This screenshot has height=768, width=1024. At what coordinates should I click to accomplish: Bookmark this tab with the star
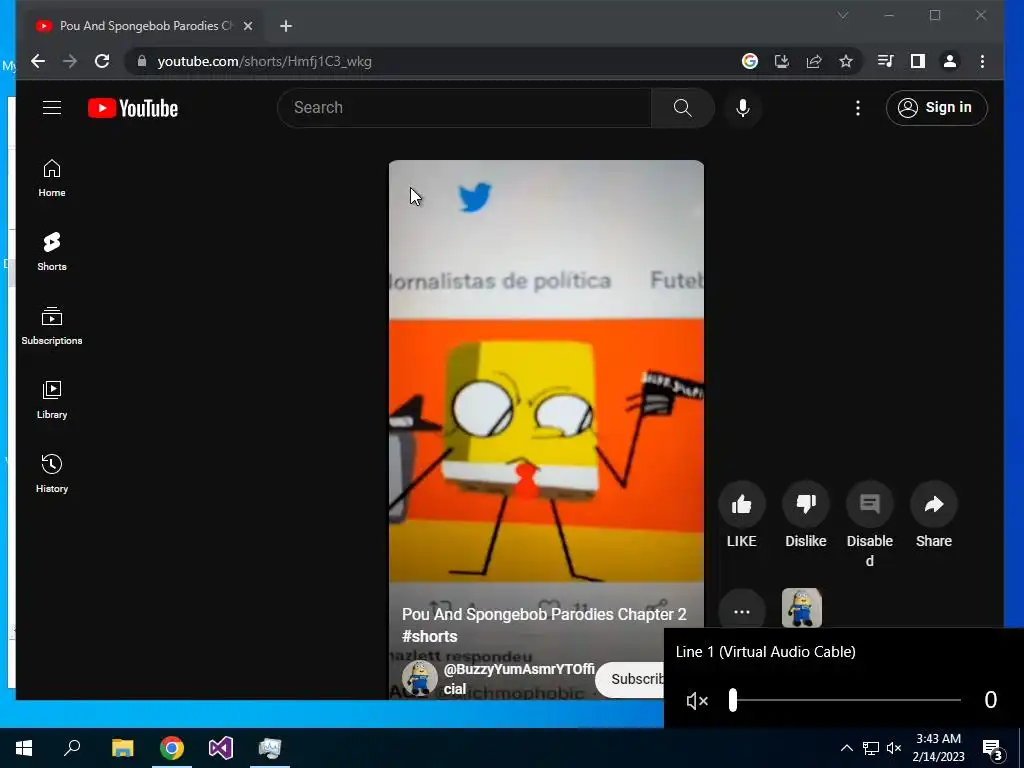(x=846, y=61)
